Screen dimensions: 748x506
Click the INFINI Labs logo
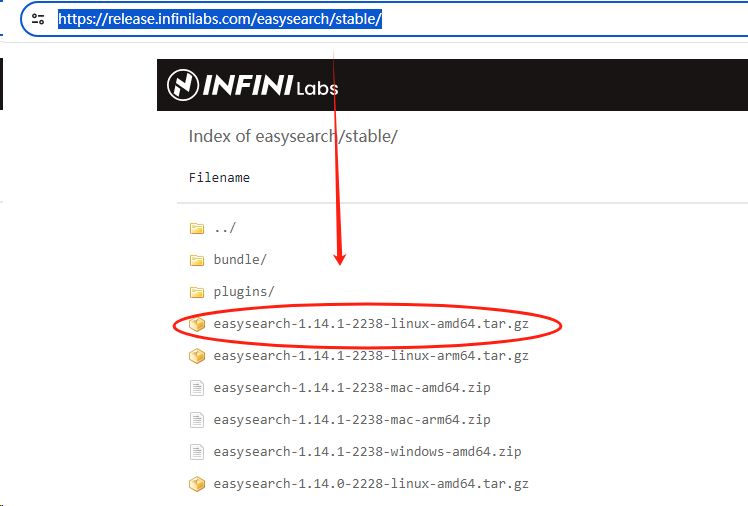[253, 85]
